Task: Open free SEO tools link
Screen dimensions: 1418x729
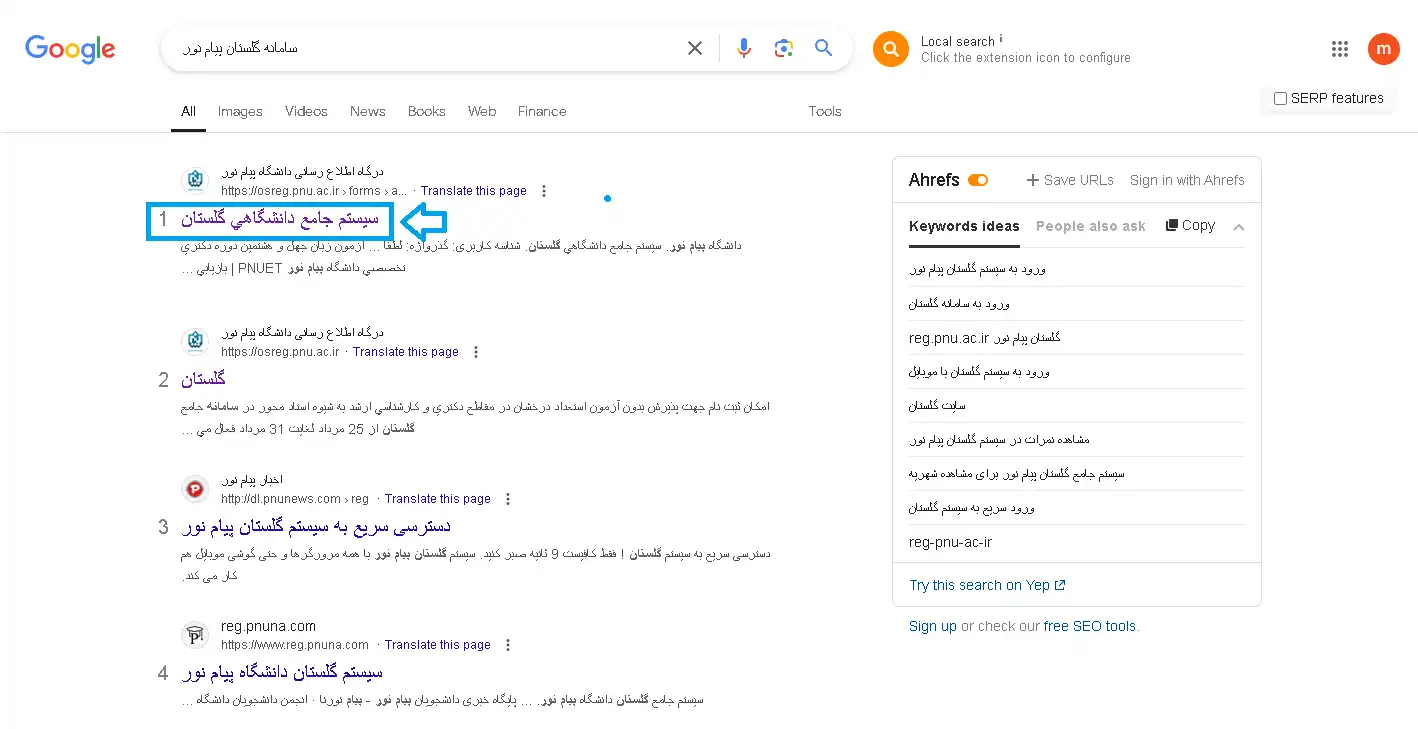Action: [1090, 626]
